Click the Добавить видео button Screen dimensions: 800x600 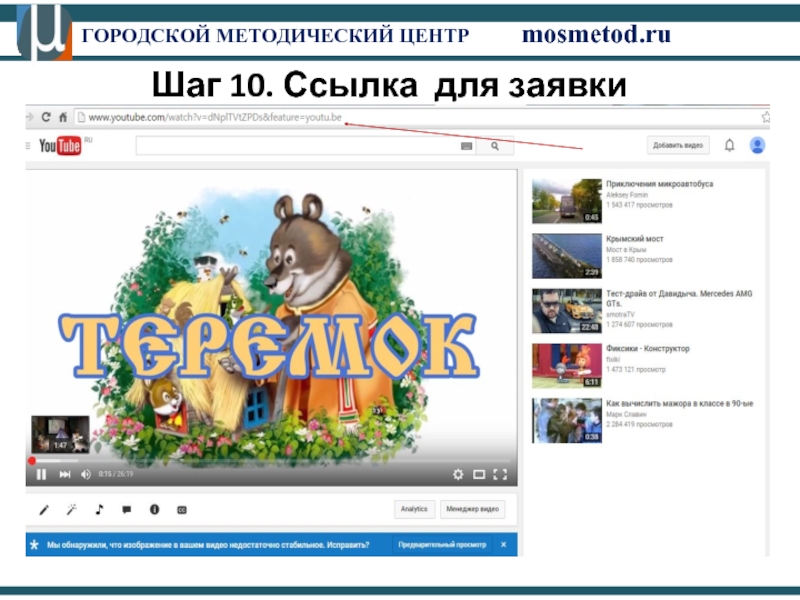[x=678, y=145]
